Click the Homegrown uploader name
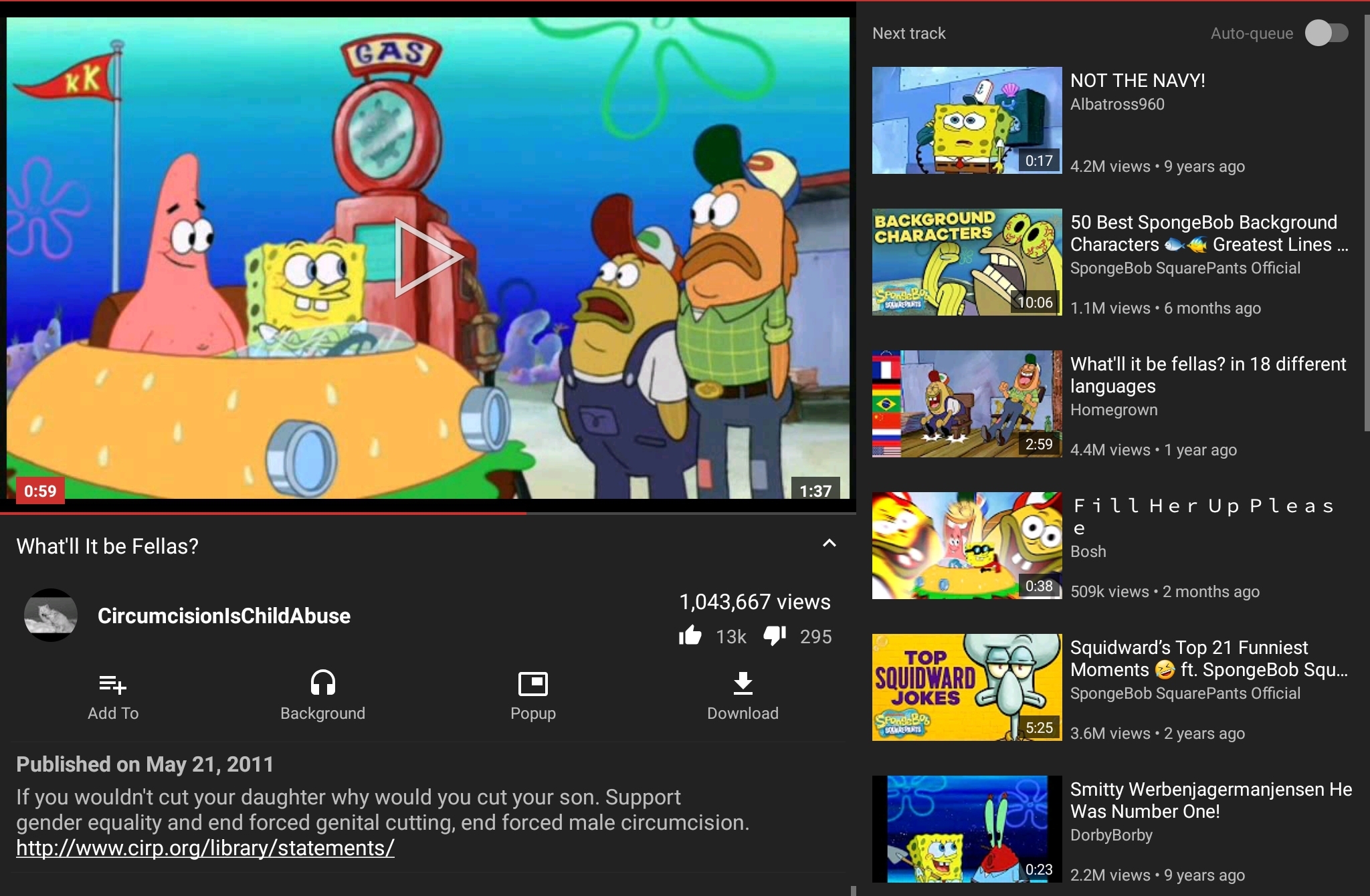Screen dimensions: 1370x896 click(1114, 410)
